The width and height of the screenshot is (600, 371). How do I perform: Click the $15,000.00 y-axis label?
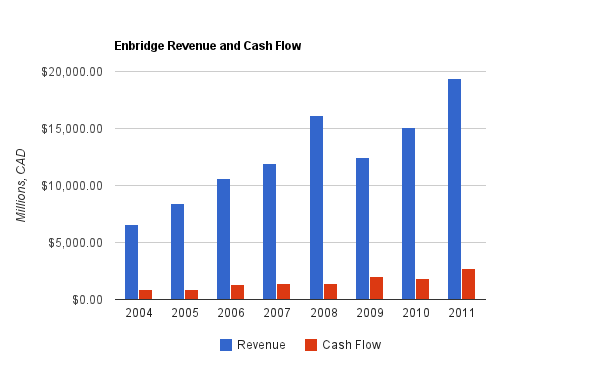coord(72,129)
